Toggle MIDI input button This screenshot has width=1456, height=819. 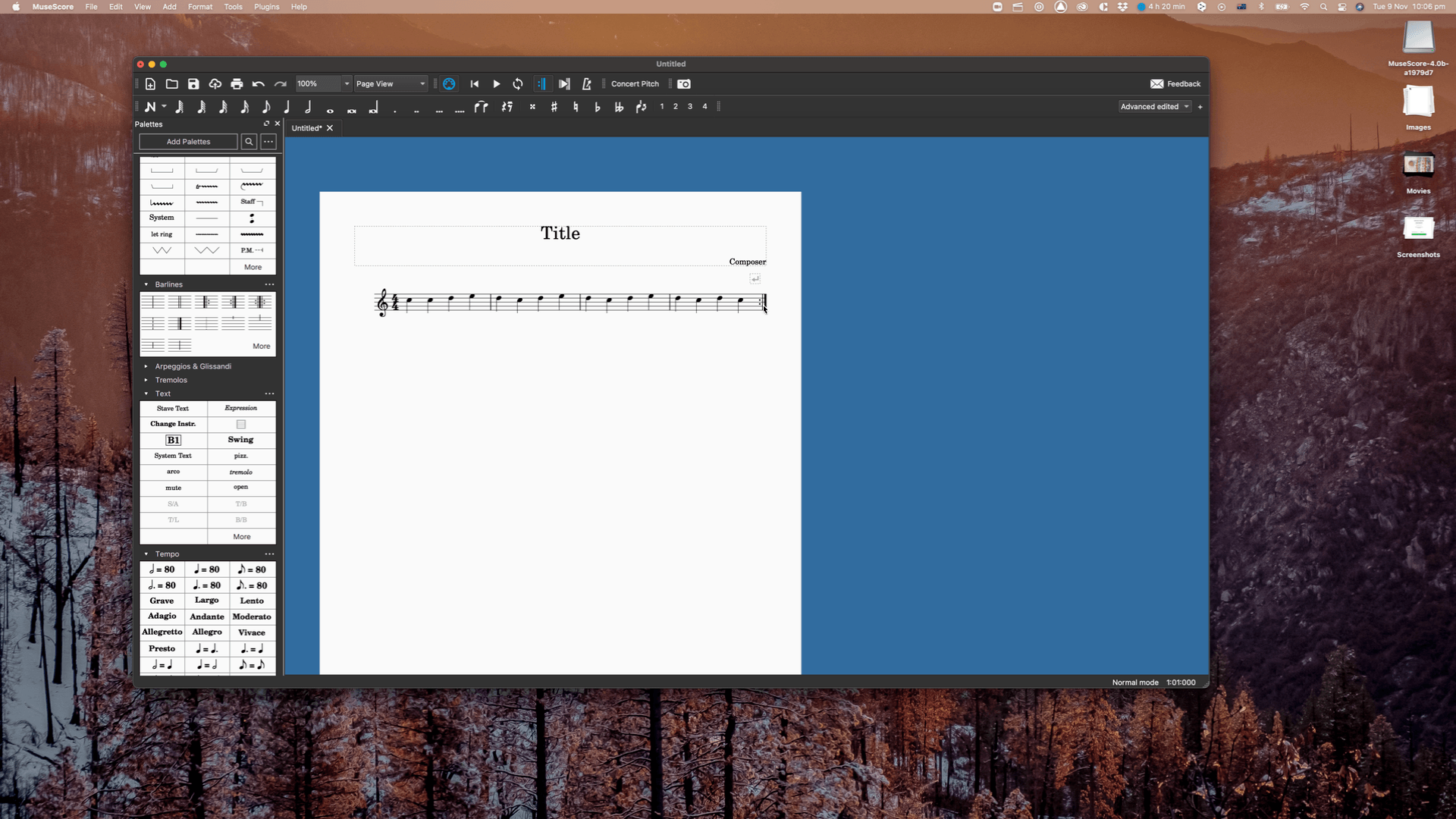[x=449, y=84]
